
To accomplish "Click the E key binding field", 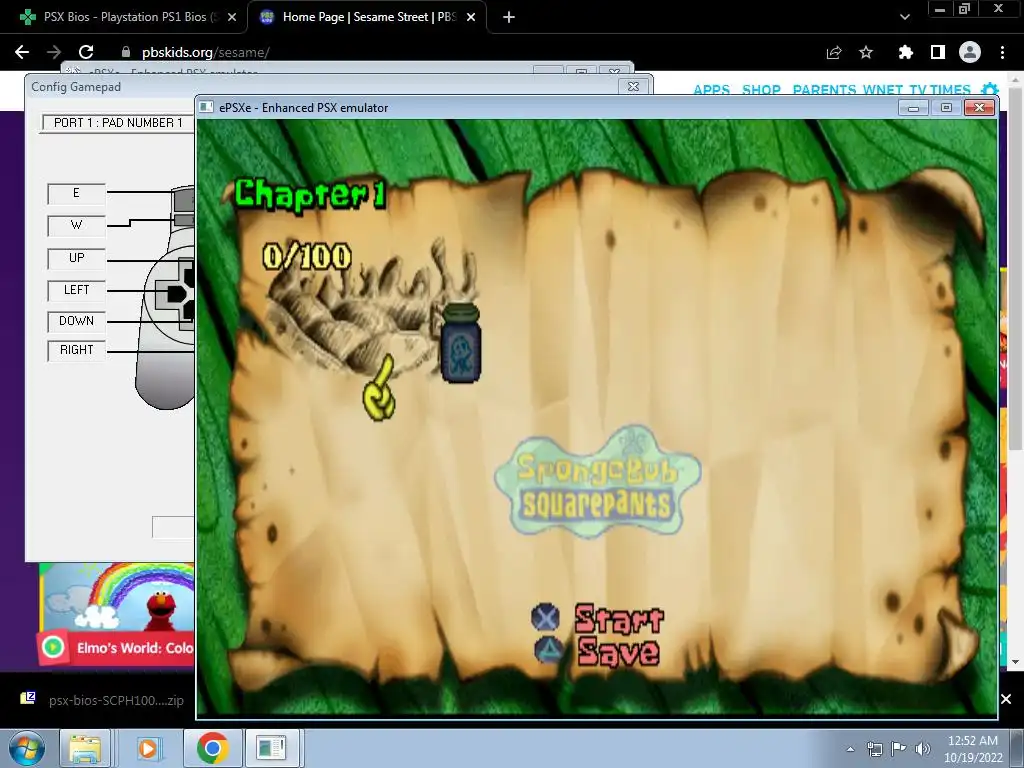I will [76, 193].
